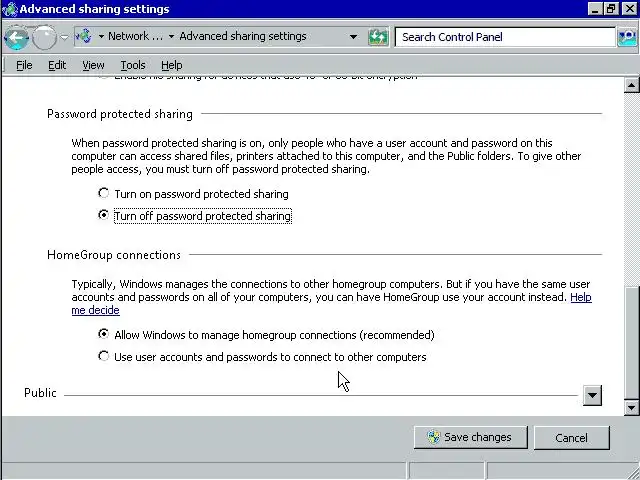Click the title bar window icon

tap(10, 9)
